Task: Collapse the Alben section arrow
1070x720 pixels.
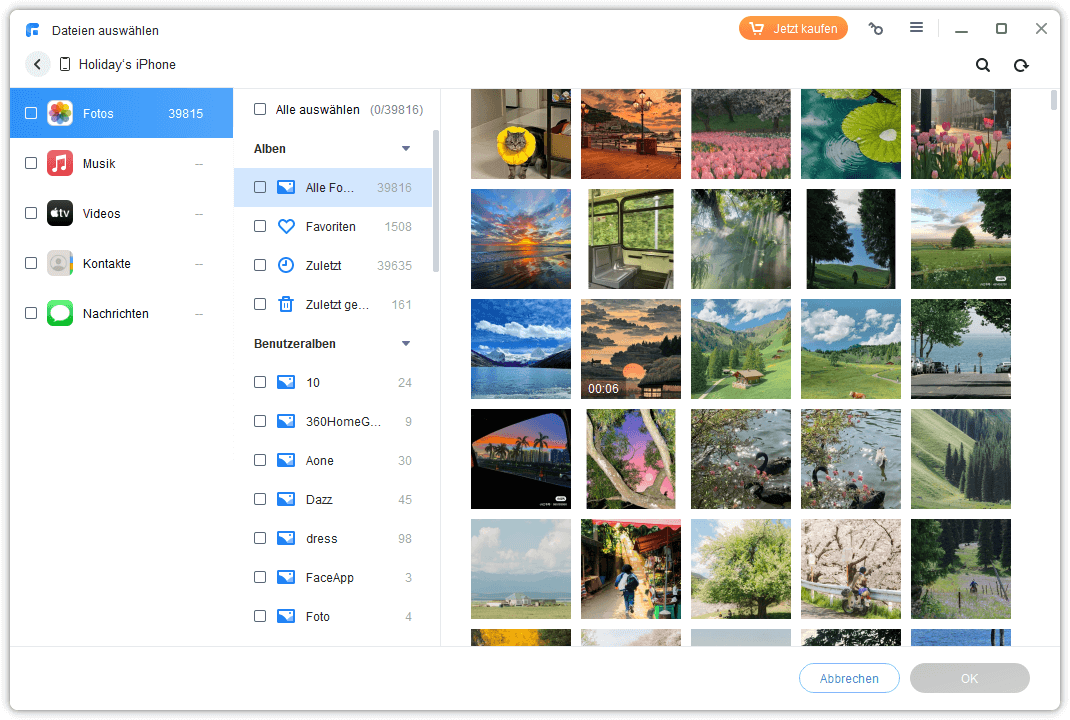Action: pos(406,149)
